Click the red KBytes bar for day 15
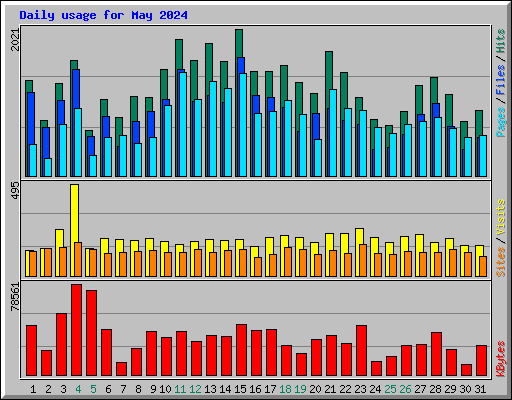Screen dimensions: 512x400 (x=242, y=350)
